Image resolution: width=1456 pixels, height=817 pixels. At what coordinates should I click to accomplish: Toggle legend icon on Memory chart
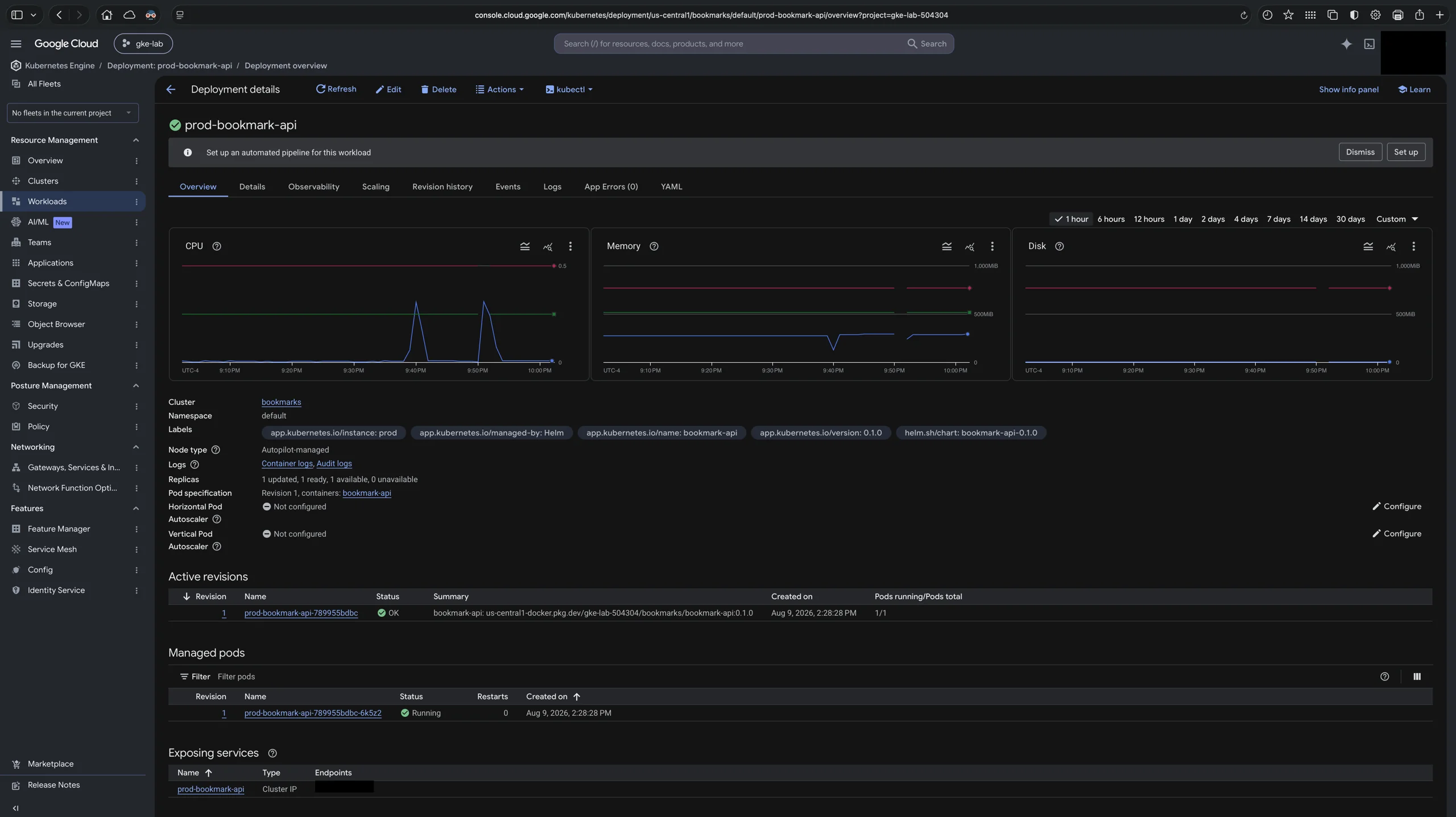[946, 246]
